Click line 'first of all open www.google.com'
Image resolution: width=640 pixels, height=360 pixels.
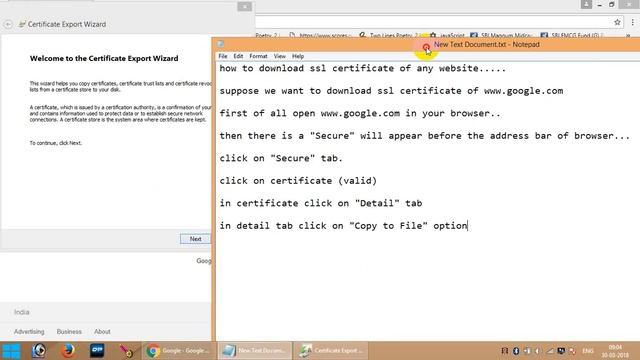point(360,113)
